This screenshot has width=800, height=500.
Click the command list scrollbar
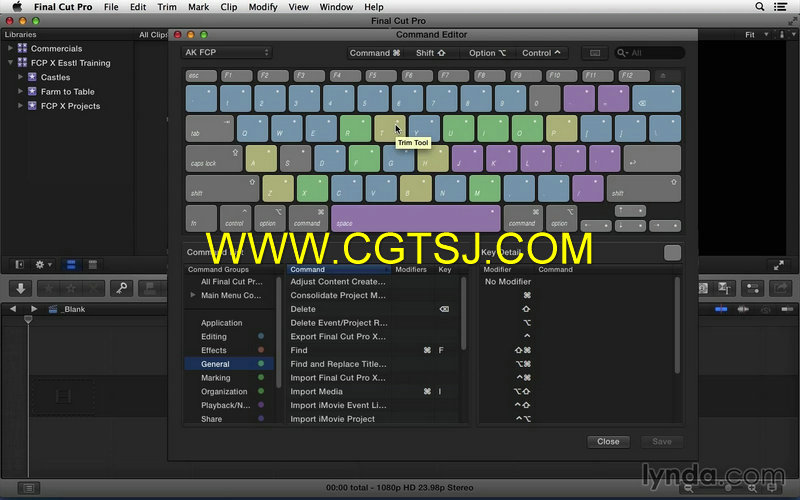pos(463,314)
